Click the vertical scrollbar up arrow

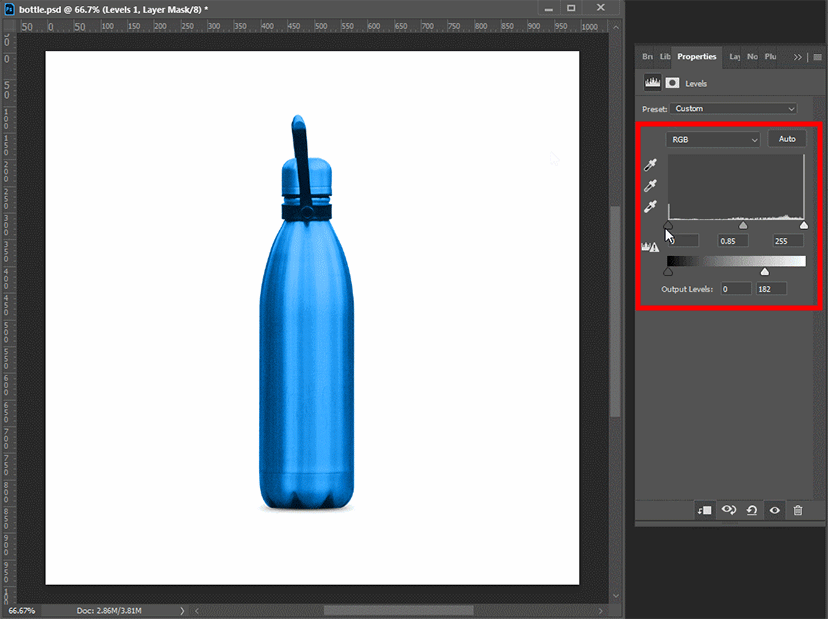[616, 26]
